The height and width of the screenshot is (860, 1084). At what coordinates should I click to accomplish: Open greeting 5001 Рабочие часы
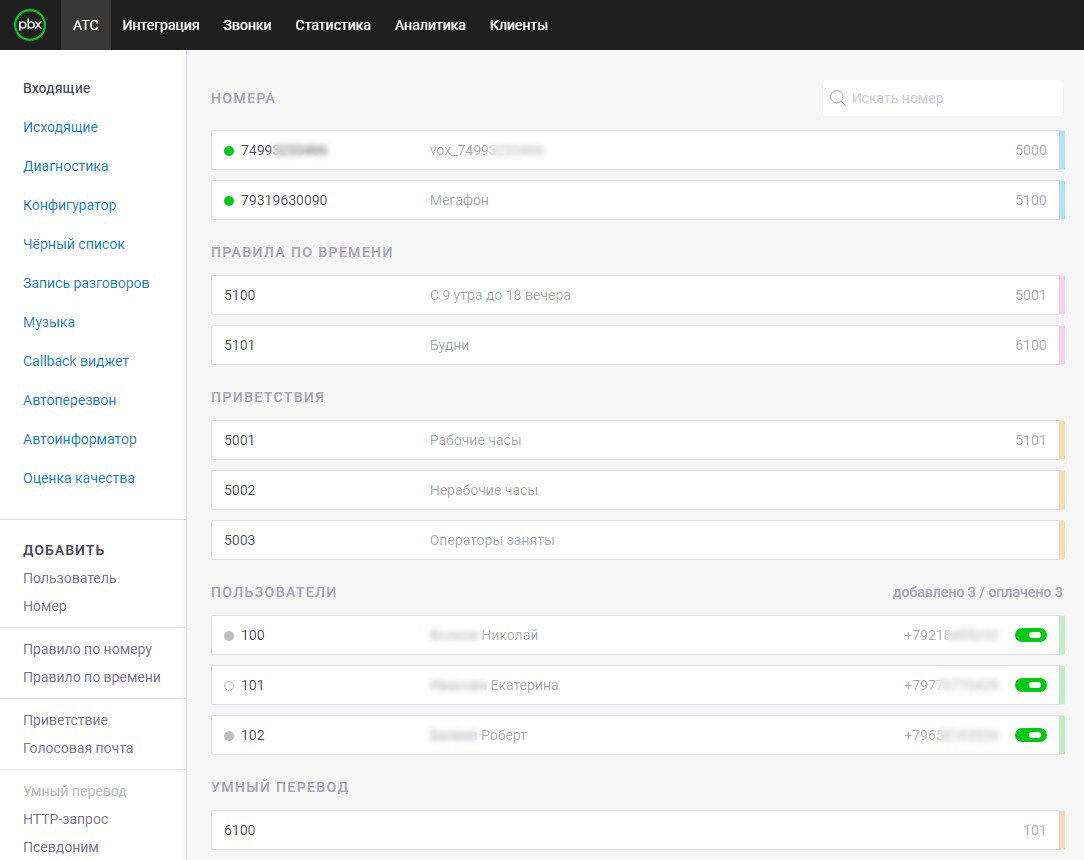(x=637, y=440)
